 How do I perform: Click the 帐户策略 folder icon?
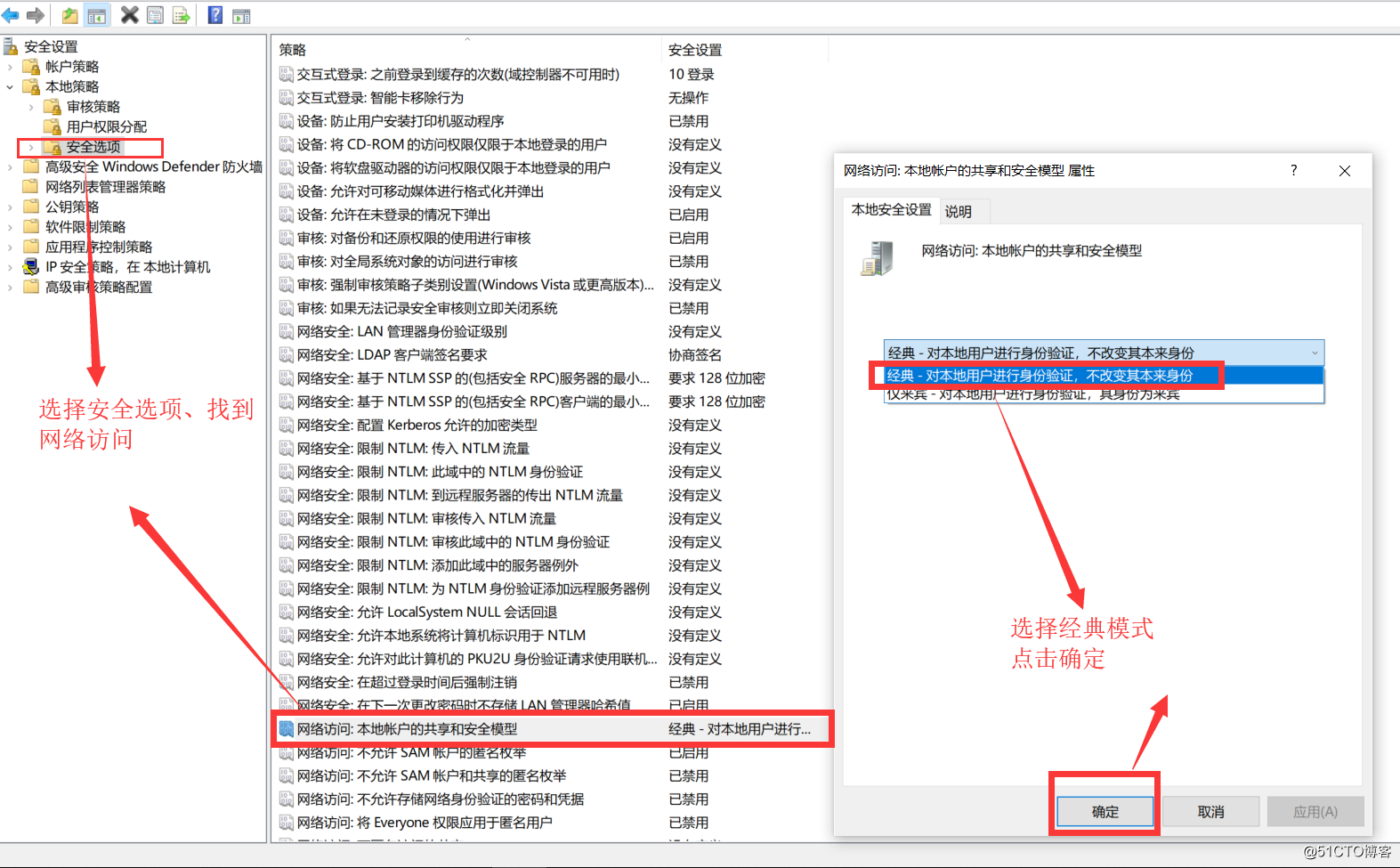pos(32,66)
